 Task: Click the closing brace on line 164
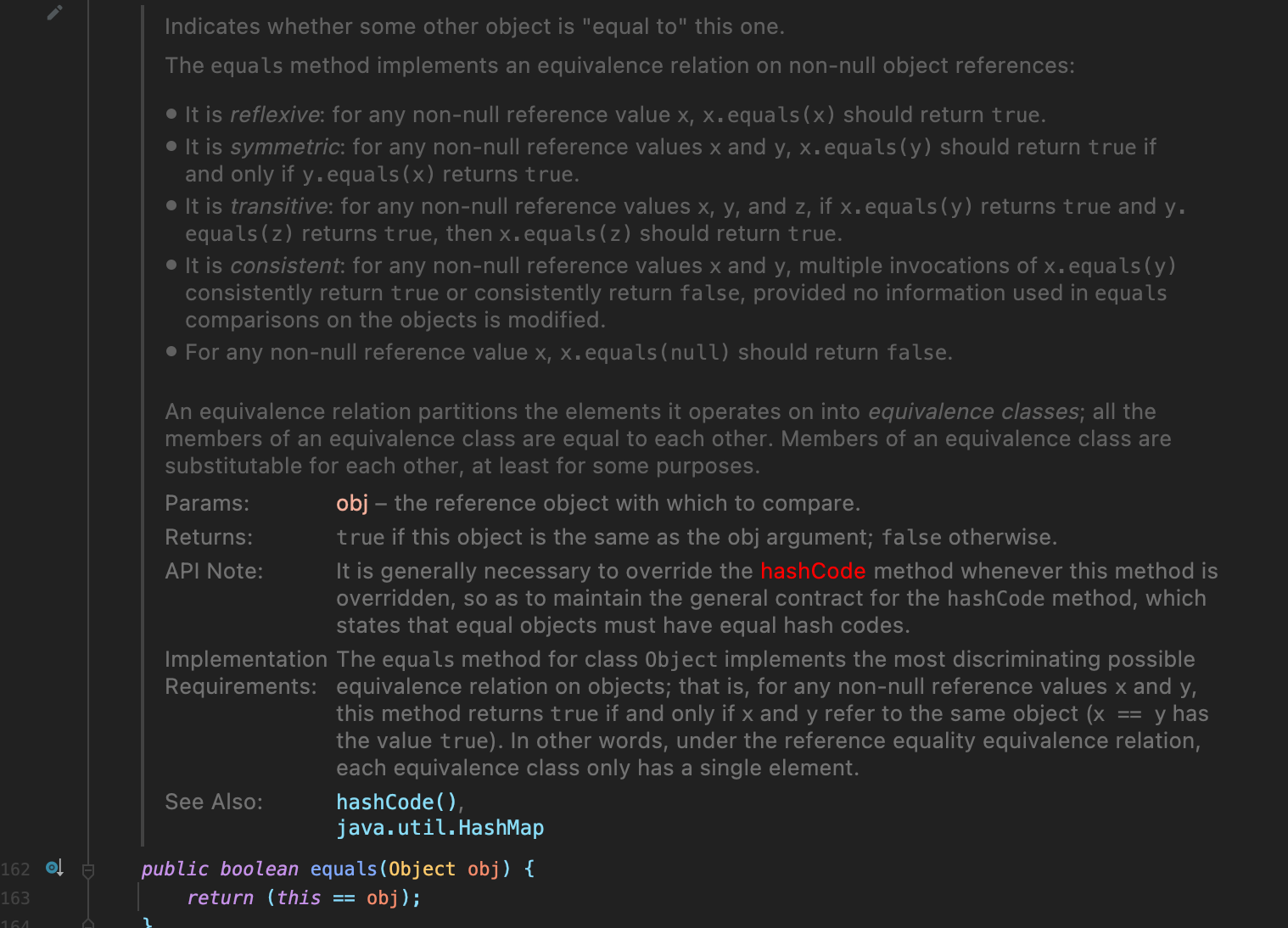tap(148, 923)
